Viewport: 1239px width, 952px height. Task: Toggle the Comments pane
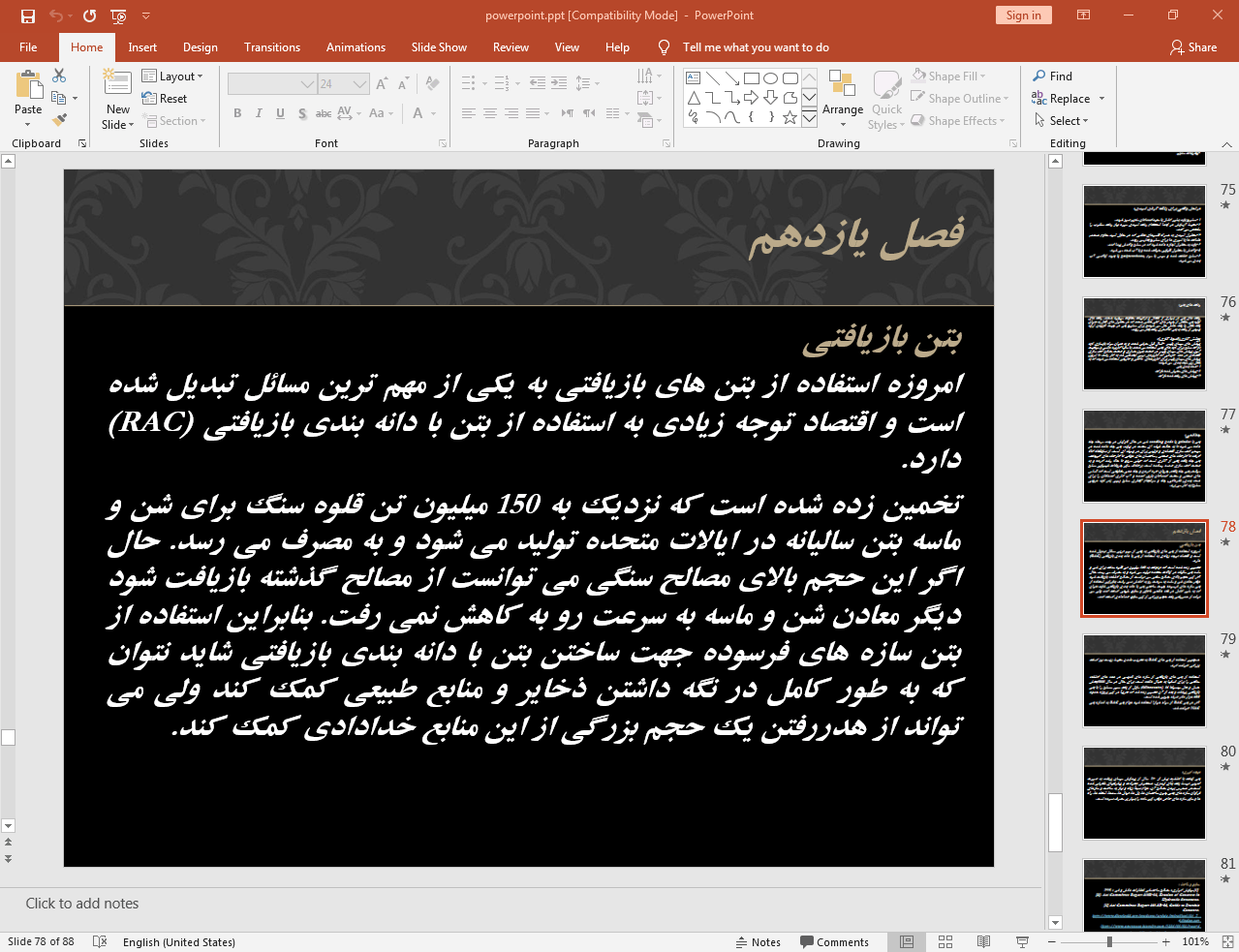pos(834,941)
